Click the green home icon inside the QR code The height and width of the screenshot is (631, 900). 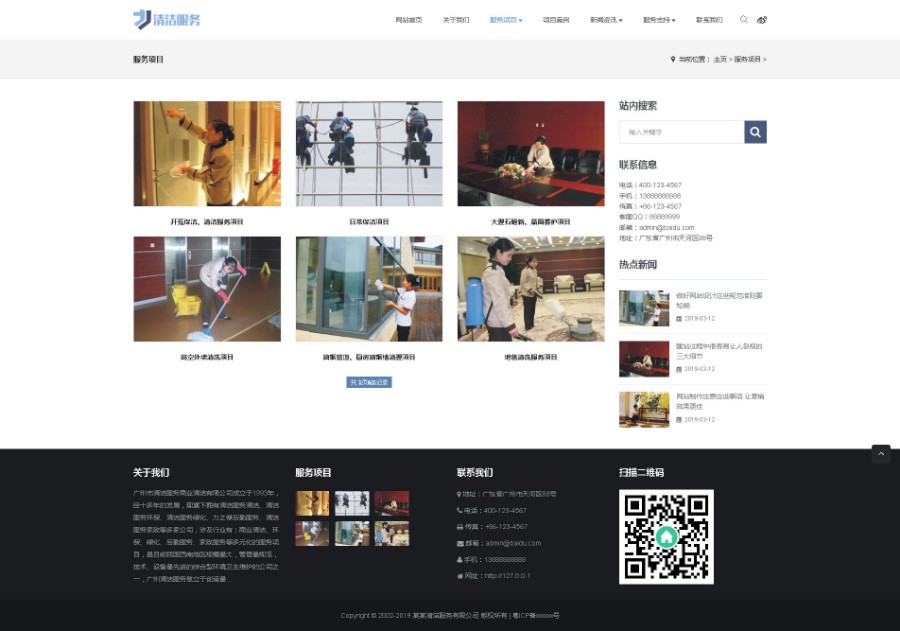tap(666, 537)
